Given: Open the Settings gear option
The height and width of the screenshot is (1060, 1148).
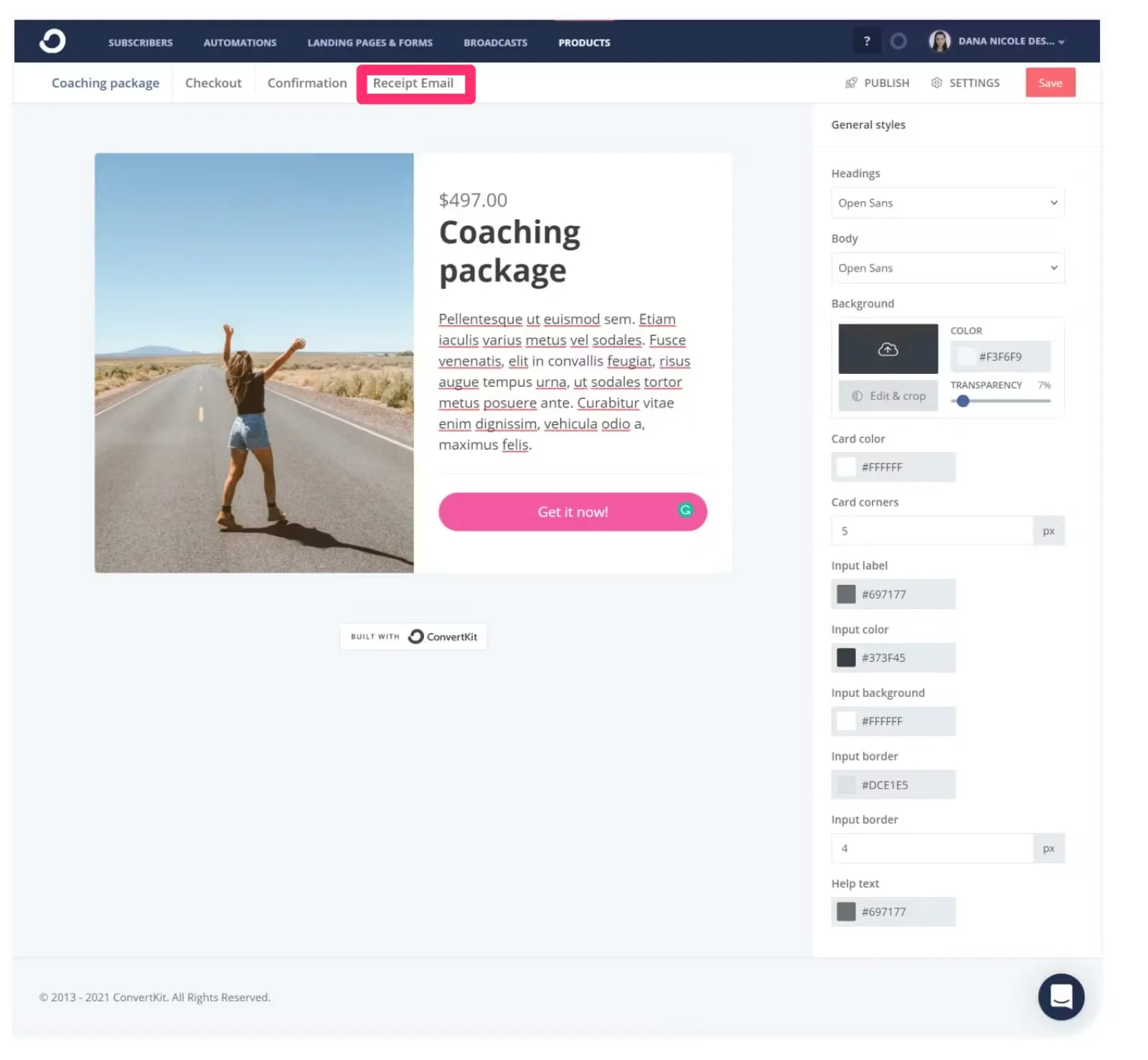Looking at the screenshot, I should coord(965,83).
